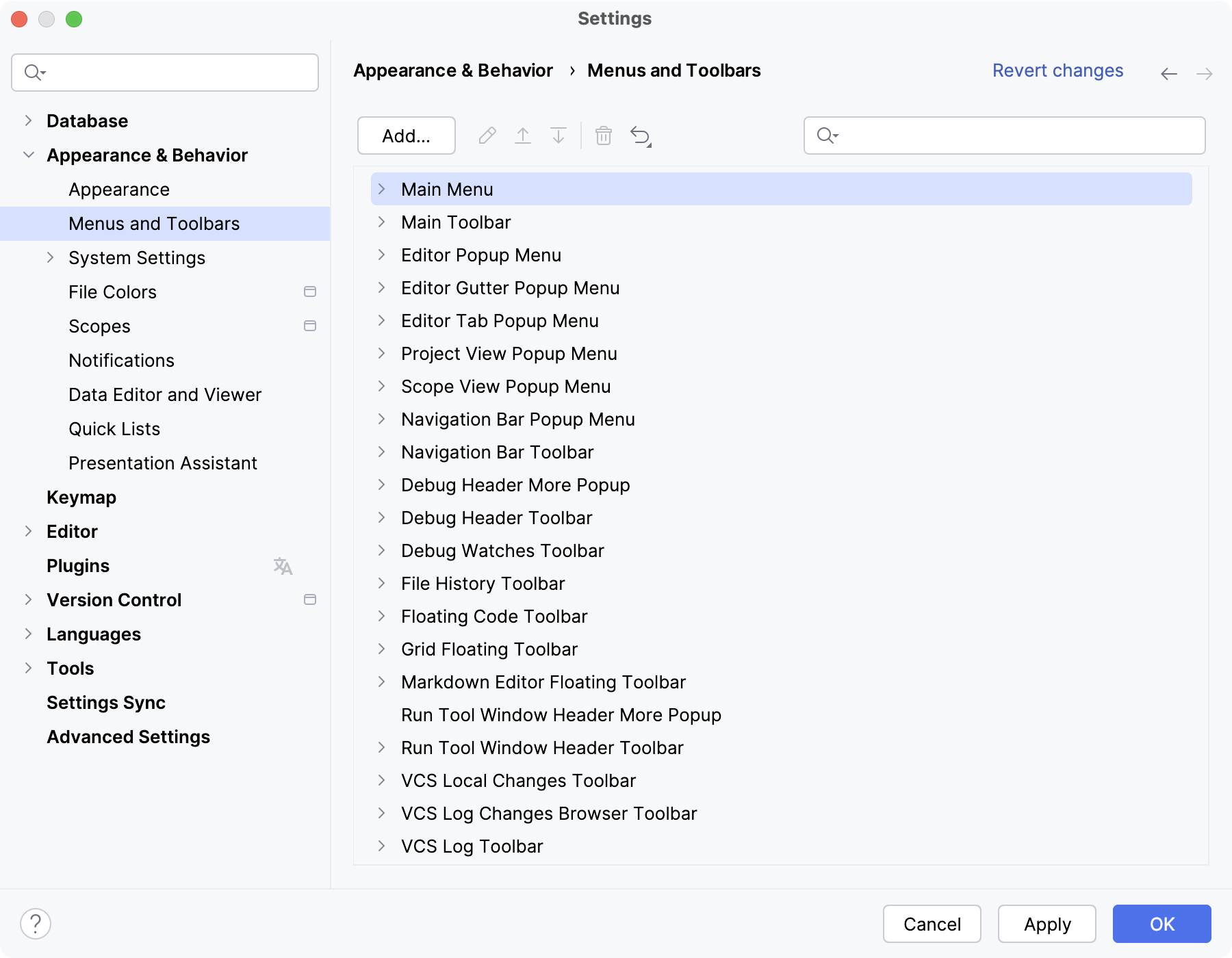Select Notifications in the sidebar
The width and height of the screenshot is (1232, 958).
click(x=121, y=361)
